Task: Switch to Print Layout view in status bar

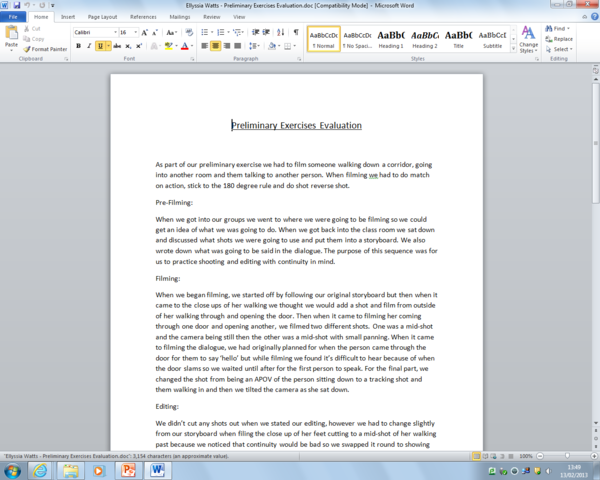Action: pyautogui.click(x=476, y=456)
